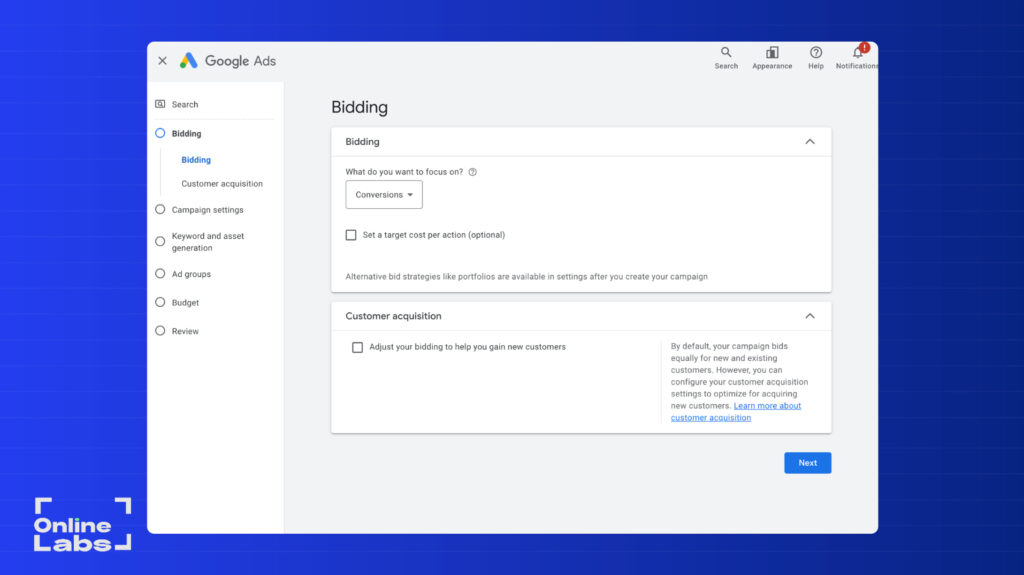Click the Alternative bid strategies note text
Viewport: 1024px width, 575px height.
pyautogui.click(x=526, y=276)
